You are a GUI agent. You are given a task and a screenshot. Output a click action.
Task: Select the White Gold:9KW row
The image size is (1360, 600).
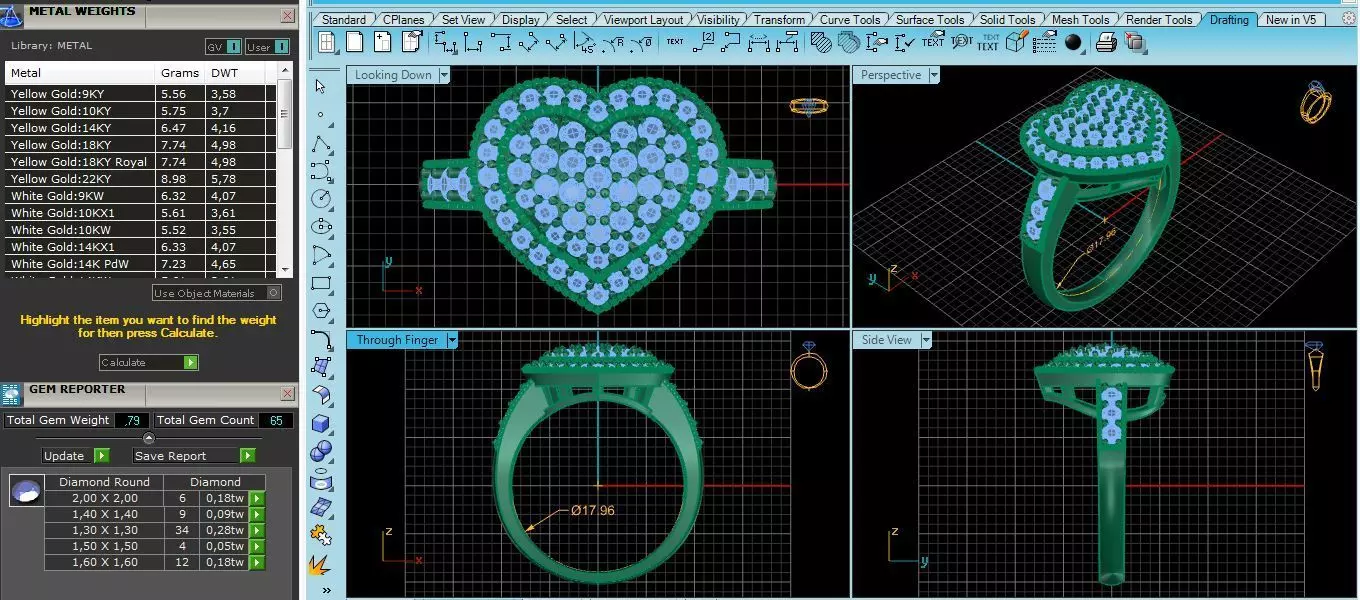click(x=140, y=196)
